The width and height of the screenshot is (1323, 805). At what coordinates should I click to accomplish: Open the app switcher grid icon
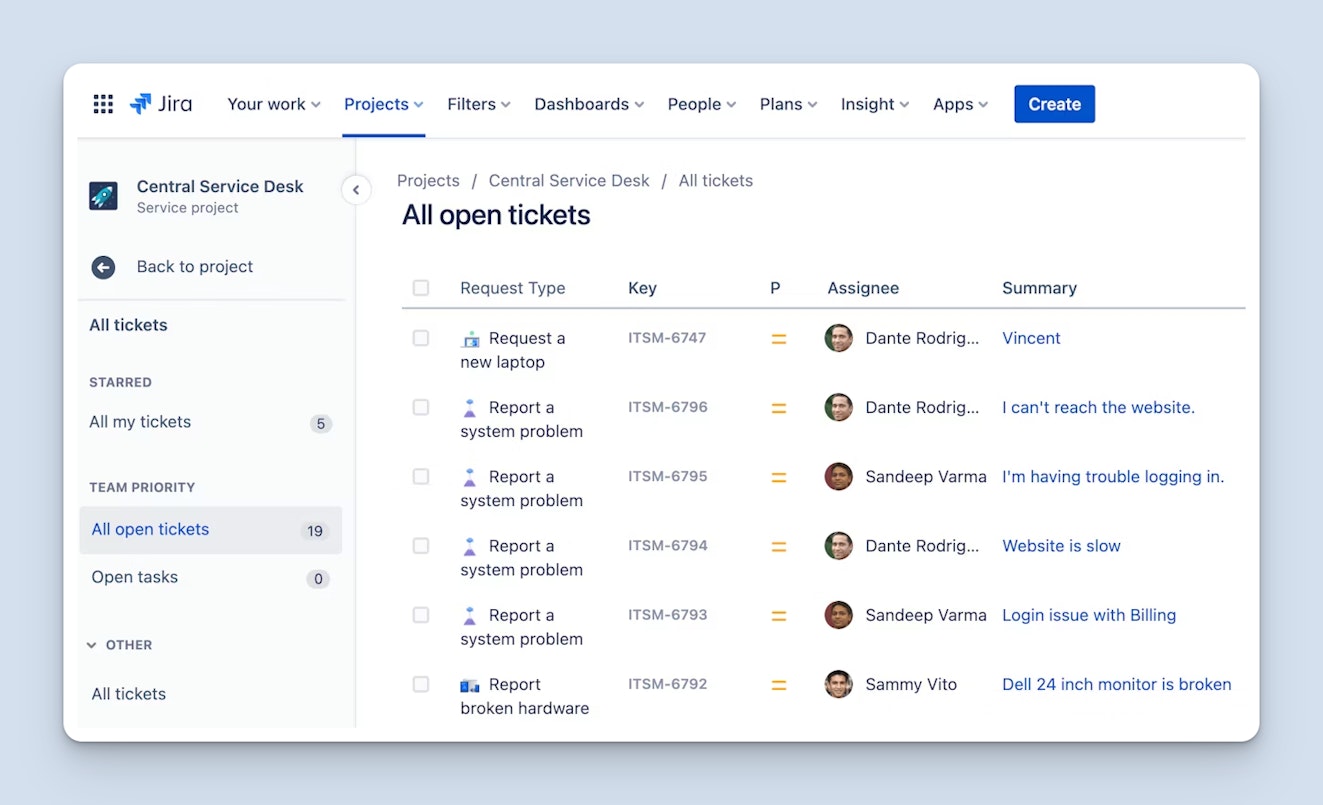103,104
